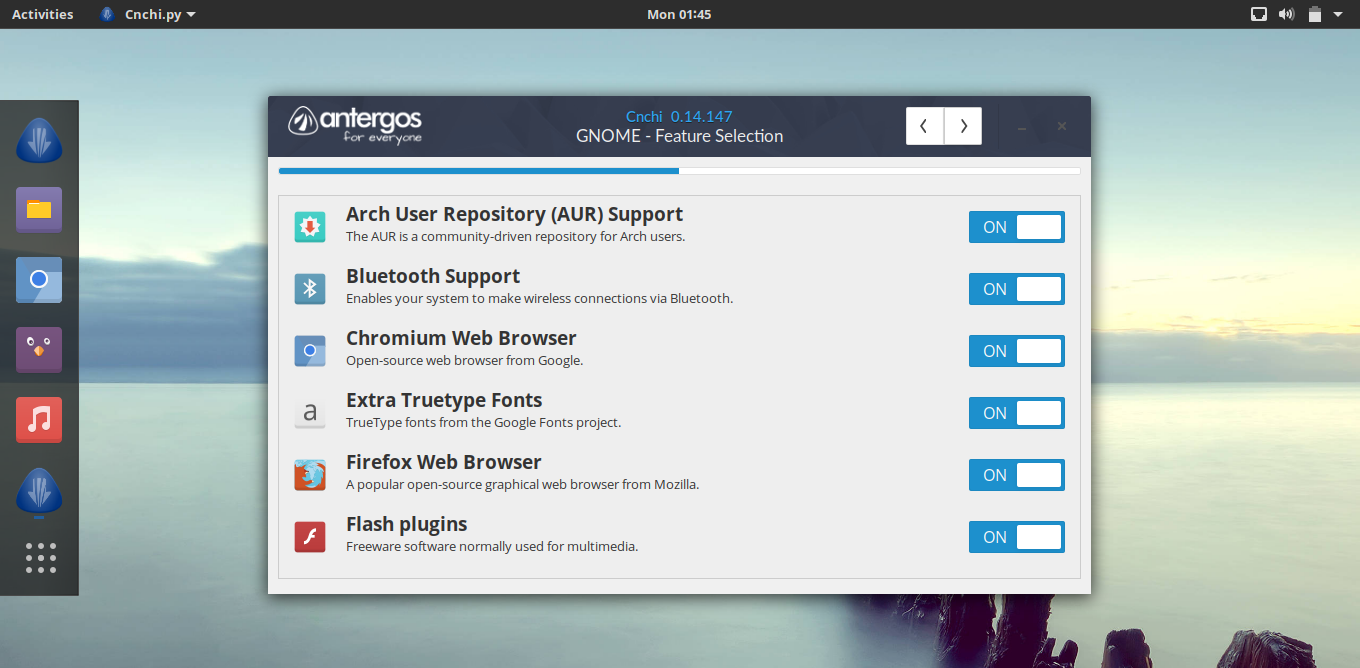
Task: Click the Firefox Web Browser icon
Action: click(310, 475)
